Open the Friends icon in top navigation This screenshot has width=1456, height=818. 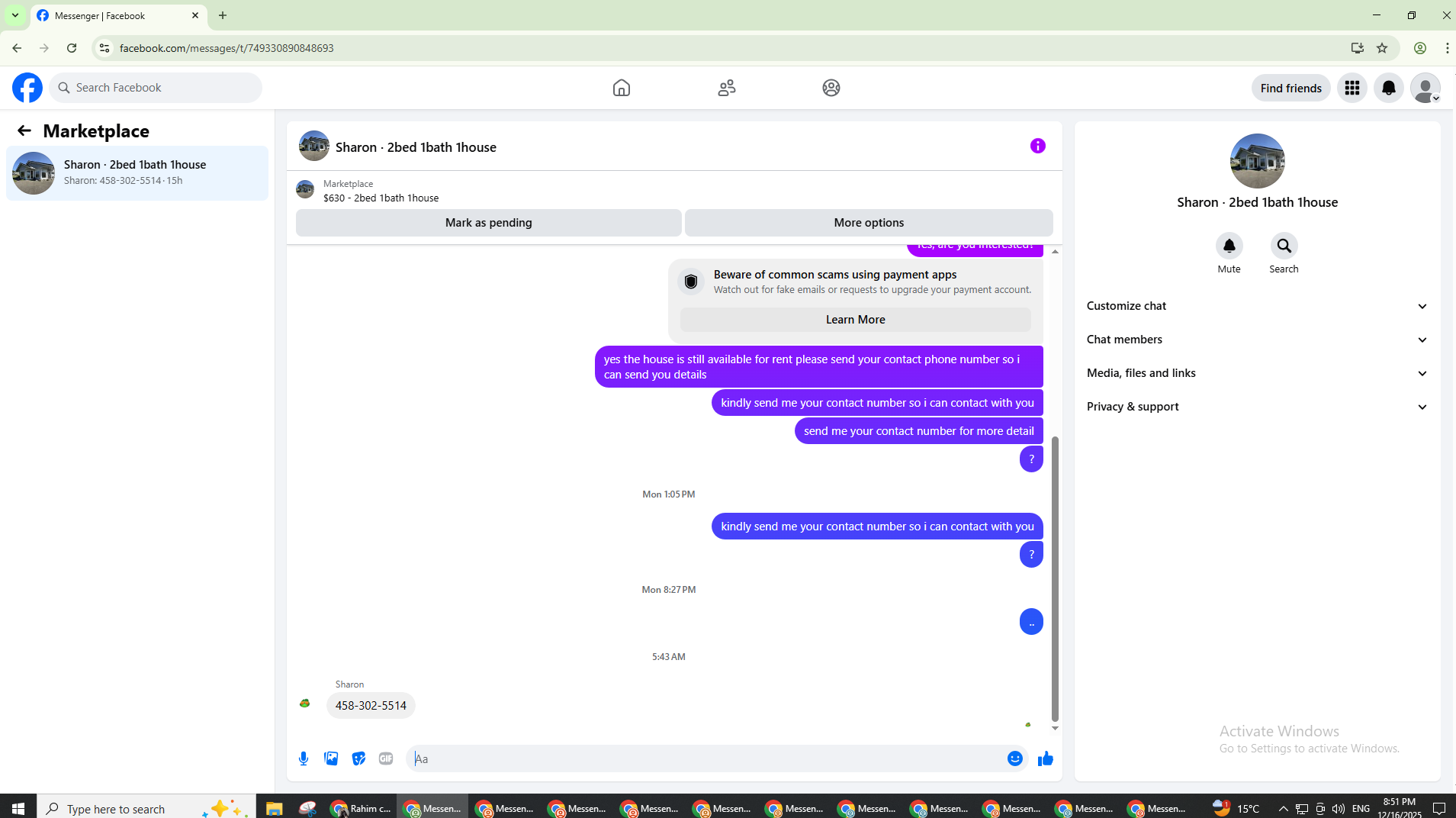(727, 88)
